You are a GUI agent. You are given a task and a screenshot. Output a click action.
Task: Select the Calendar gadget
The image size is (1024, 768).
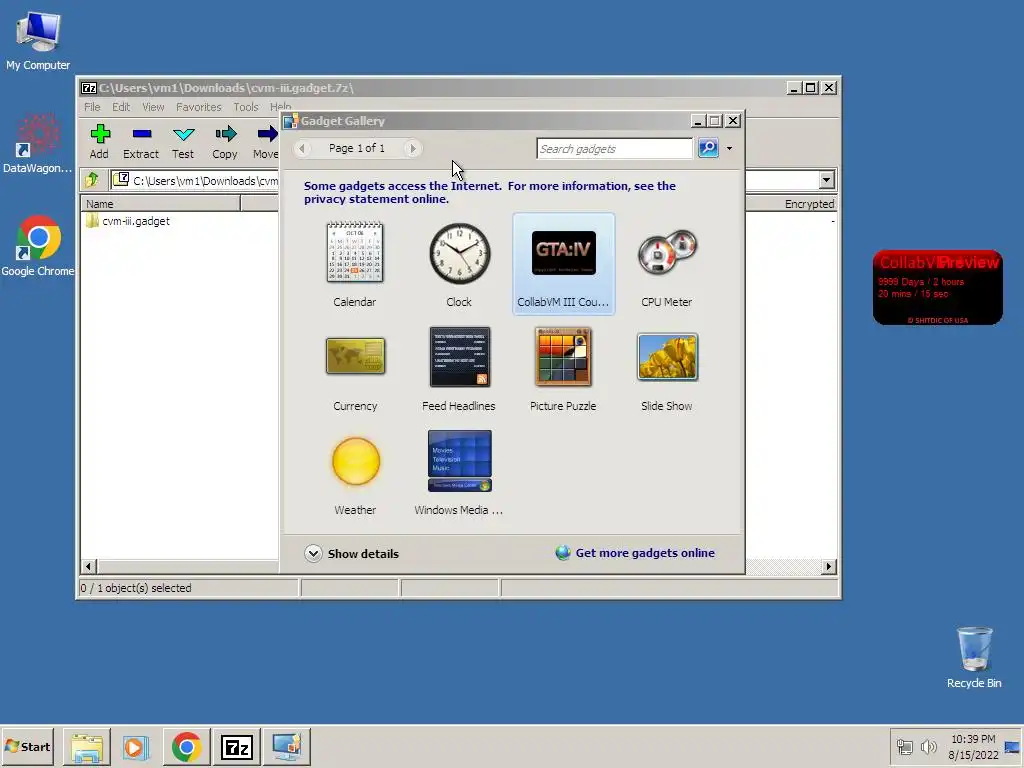355,263
